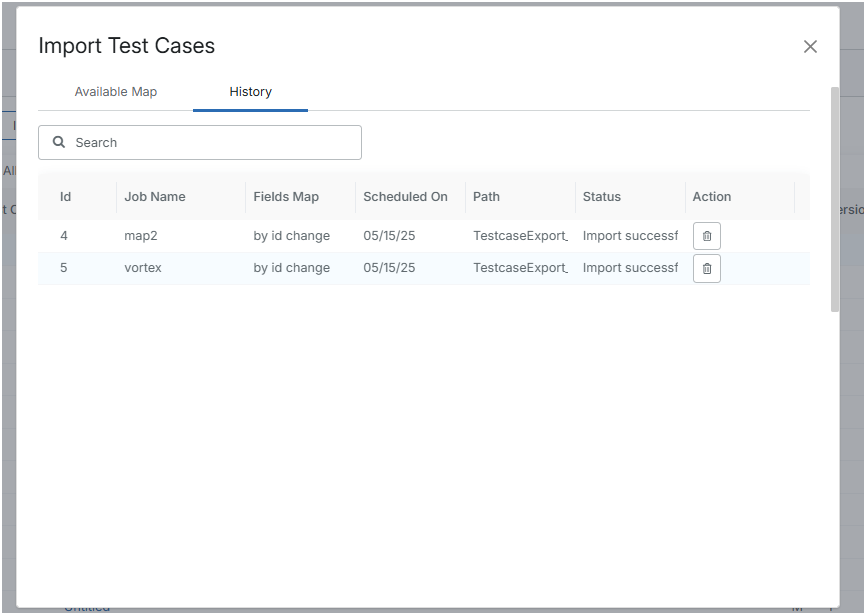Sort by Scheduled On column header
This screenshot has width=864, height=613.
[405, 196]
